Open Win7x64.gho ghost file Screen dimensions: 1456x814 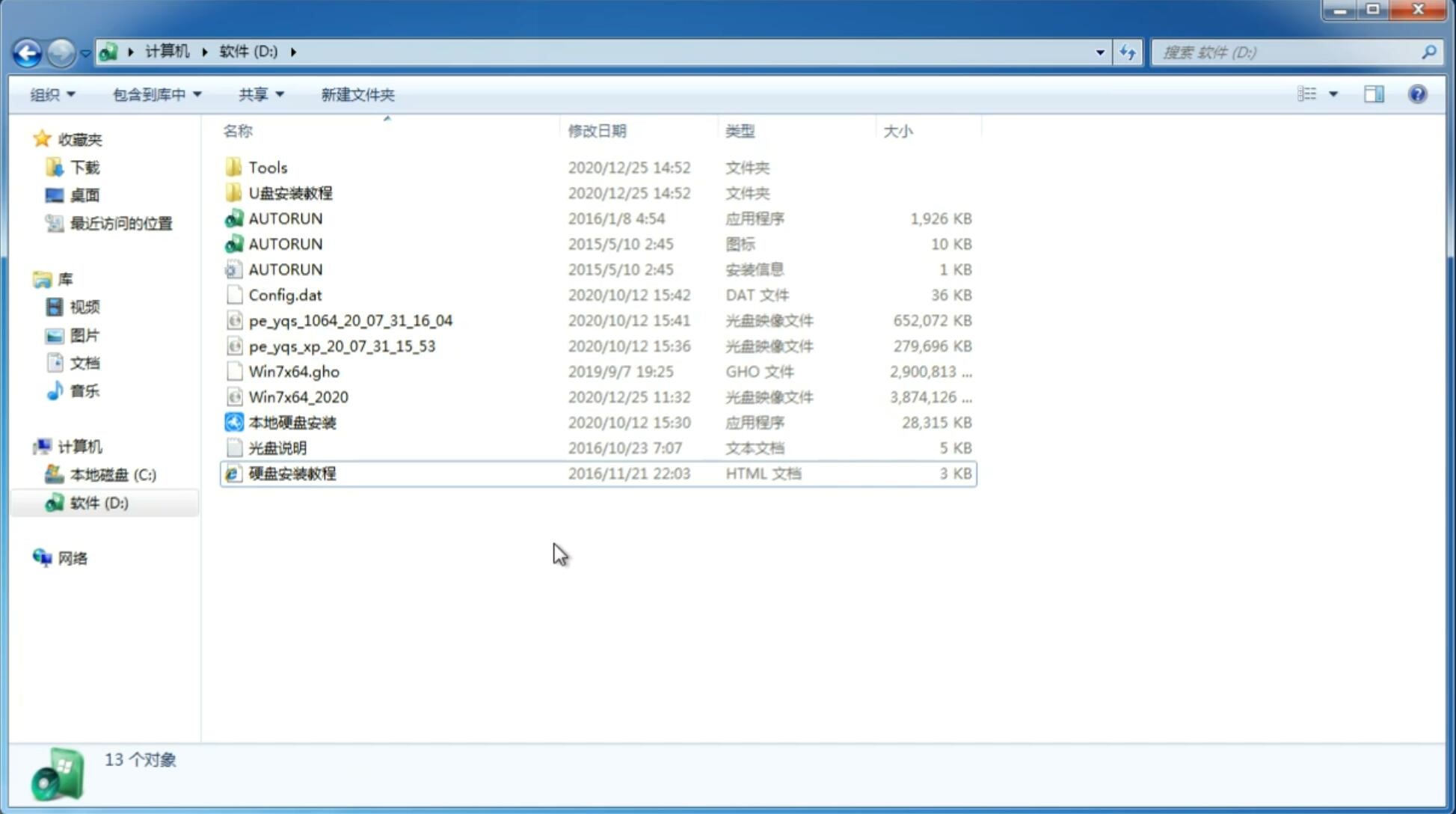coord(295,371)
